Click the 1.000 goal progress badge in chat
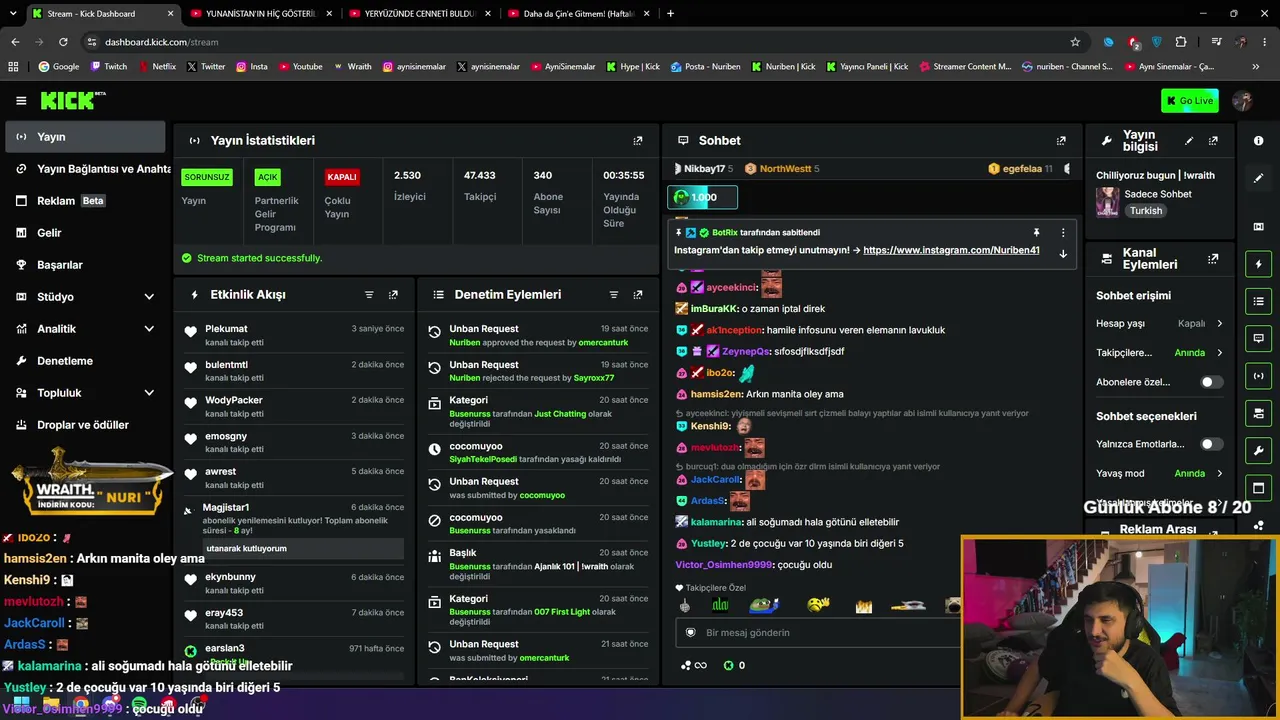The width and height of the screenshot is (1280, 720). point(702,197)
